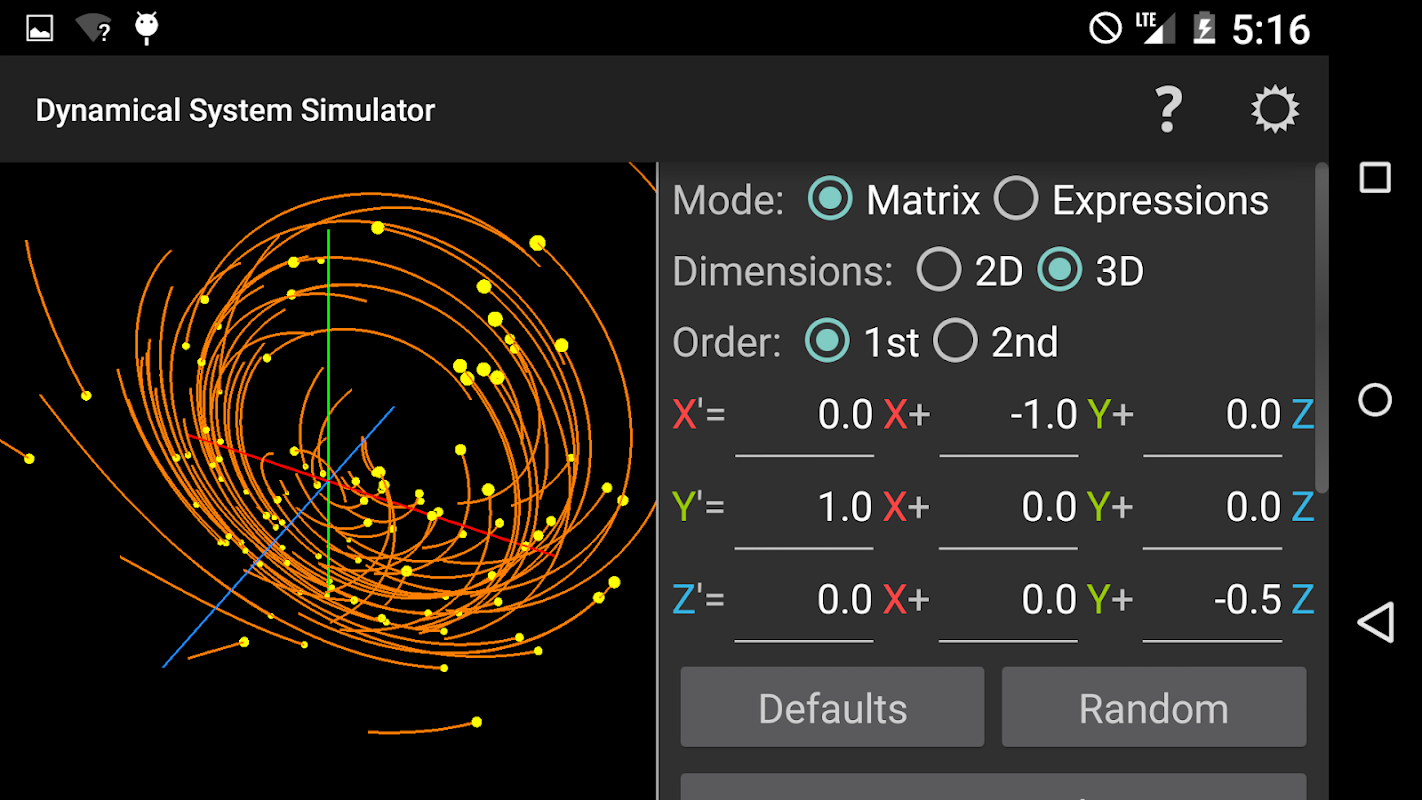Open recent apps with the square icon
Image resolution: width=1422 pixels, height=800 pixels.
1375,178
